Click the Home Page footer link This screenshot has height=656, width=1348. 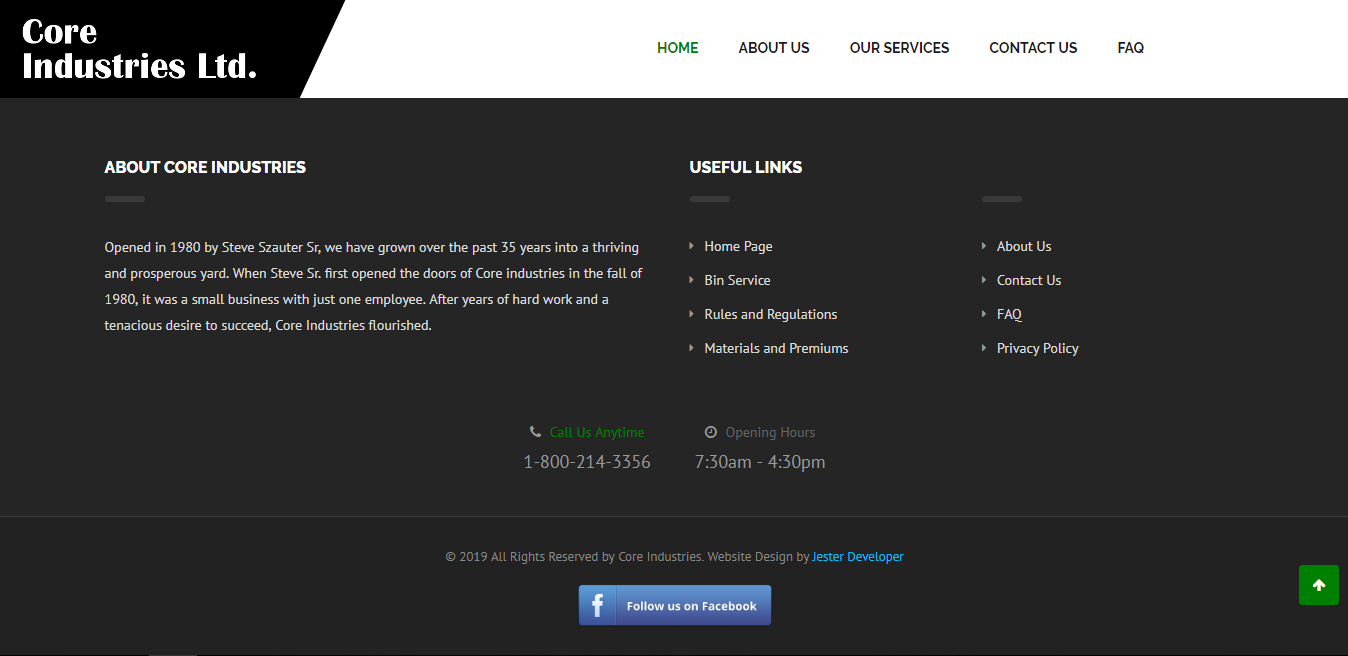[x=738, y=246]
